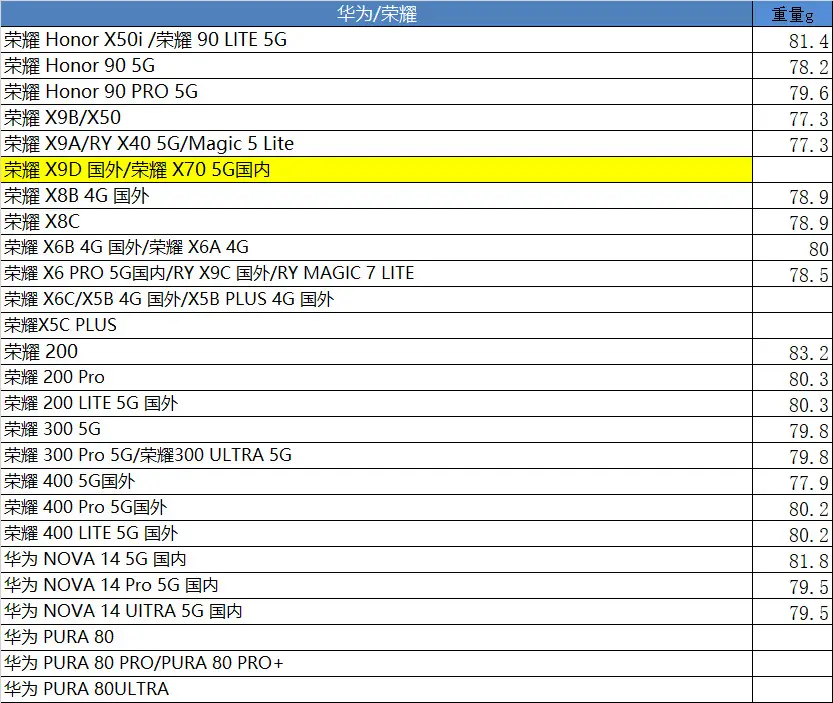Select the weight value 83.2

coord(808,353)
